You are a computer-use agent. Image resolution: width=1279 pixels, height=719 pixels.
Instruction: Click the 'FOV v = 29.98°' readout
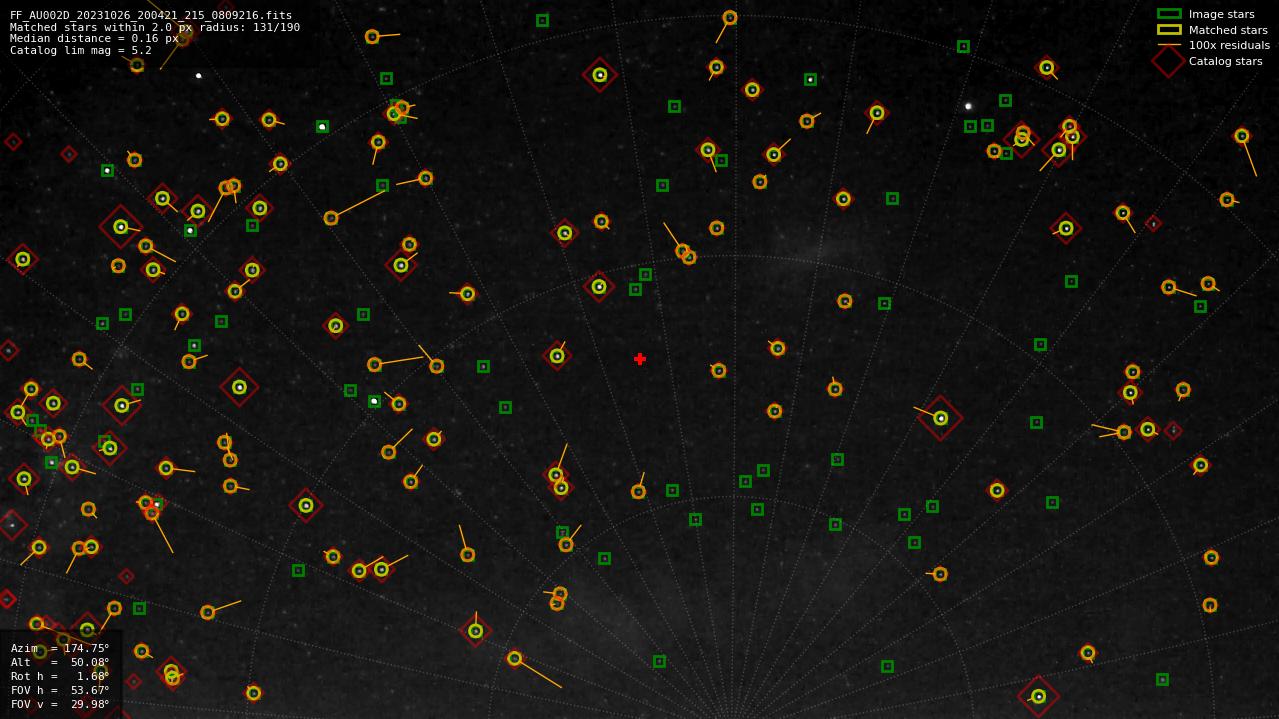pos(60,704)
